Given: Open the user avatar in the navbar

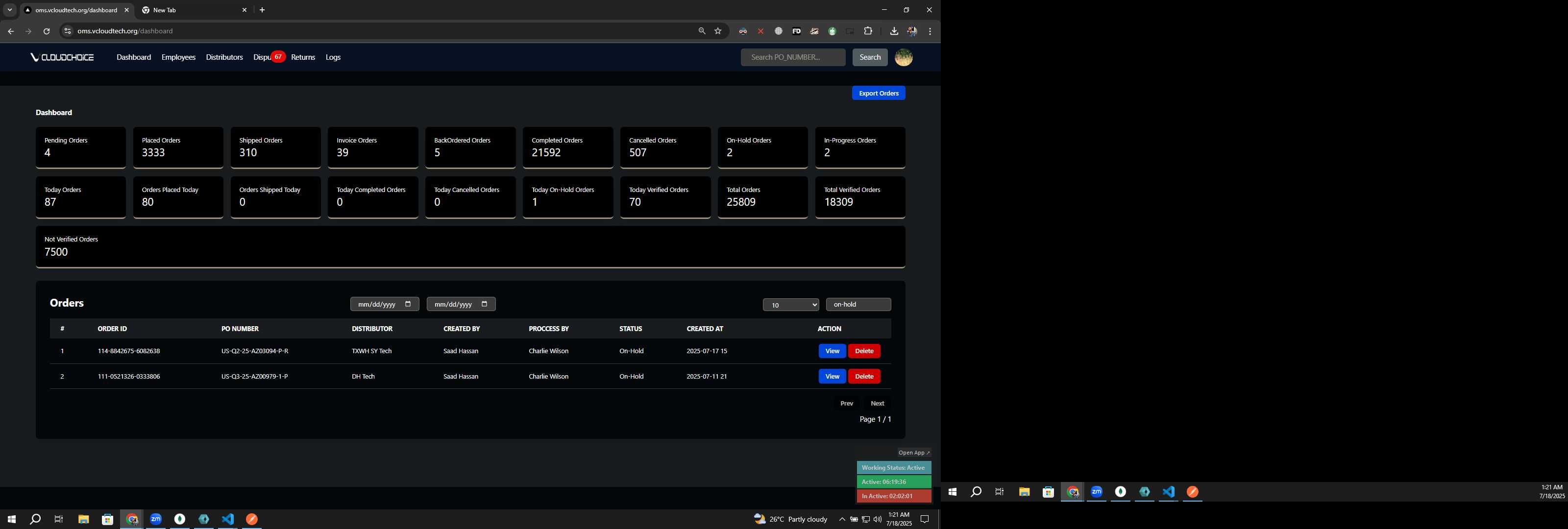Looking at the screenshot, I should [x=903, y=57].
